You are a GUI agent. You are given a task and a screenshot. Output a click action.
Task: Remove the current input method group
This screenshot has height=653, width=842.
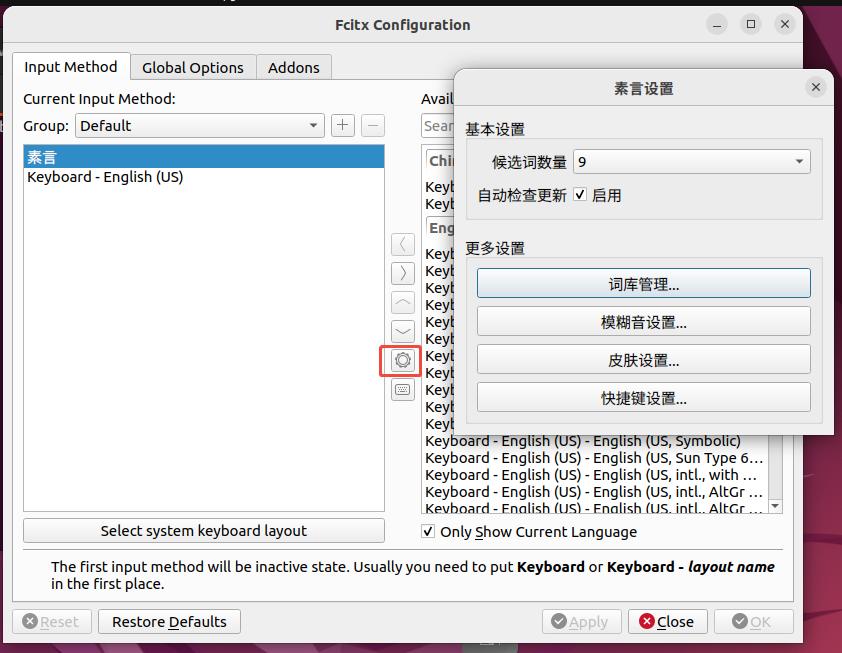point(373,126)
